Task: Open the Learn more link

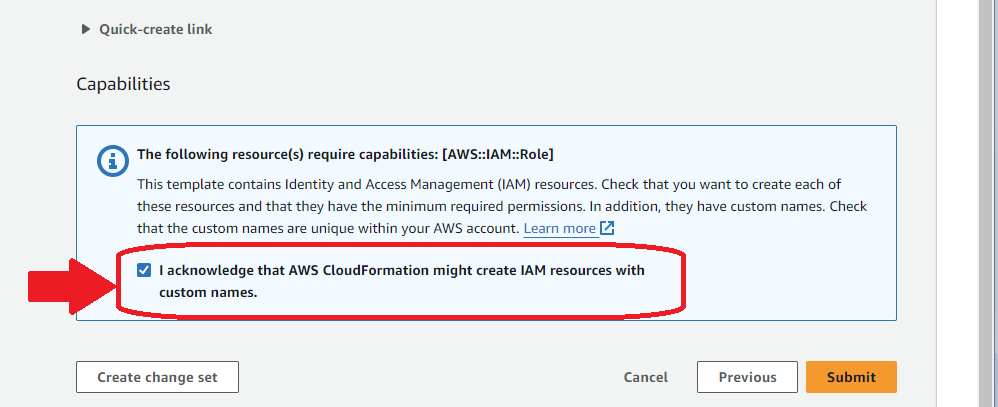Action: 559,228
